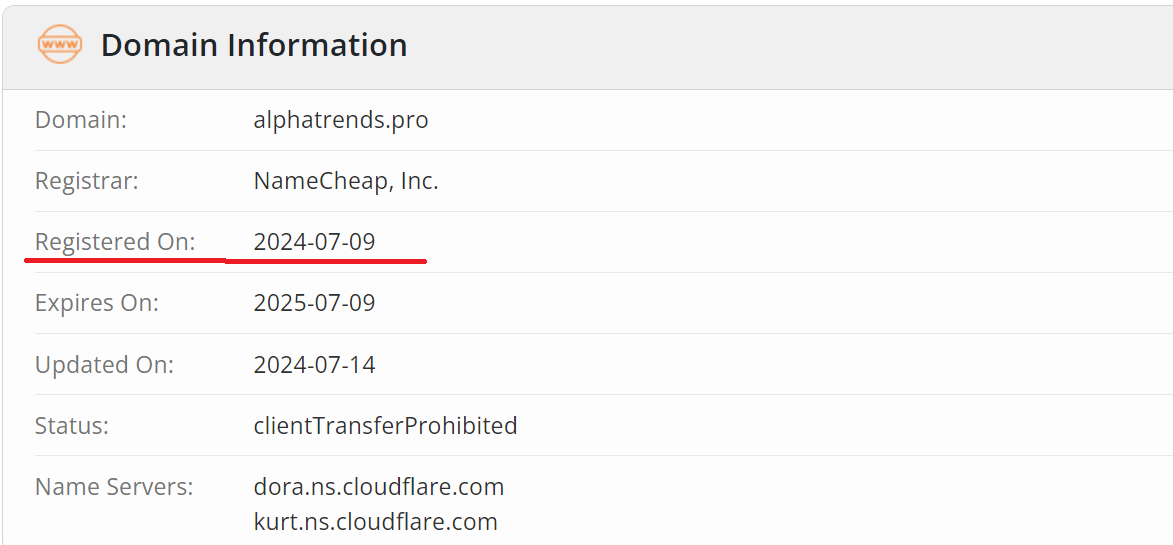Click the orange www globe icon
Screen dimensions: 1173x545
click(x=59, y=45)
